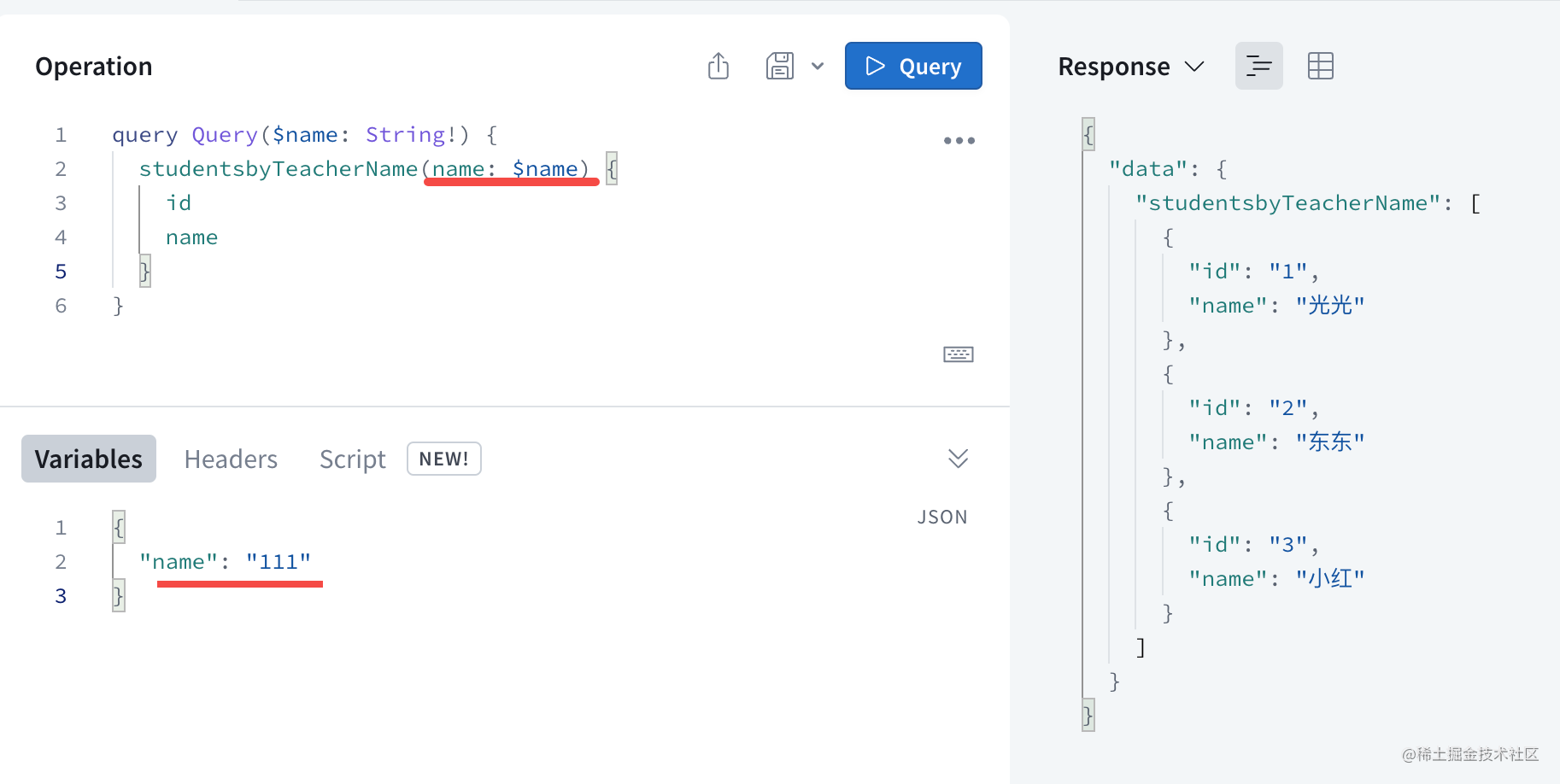Switch to the Script tab
This screenshot has height=784, width=1560.
click(x=352, y=459)
